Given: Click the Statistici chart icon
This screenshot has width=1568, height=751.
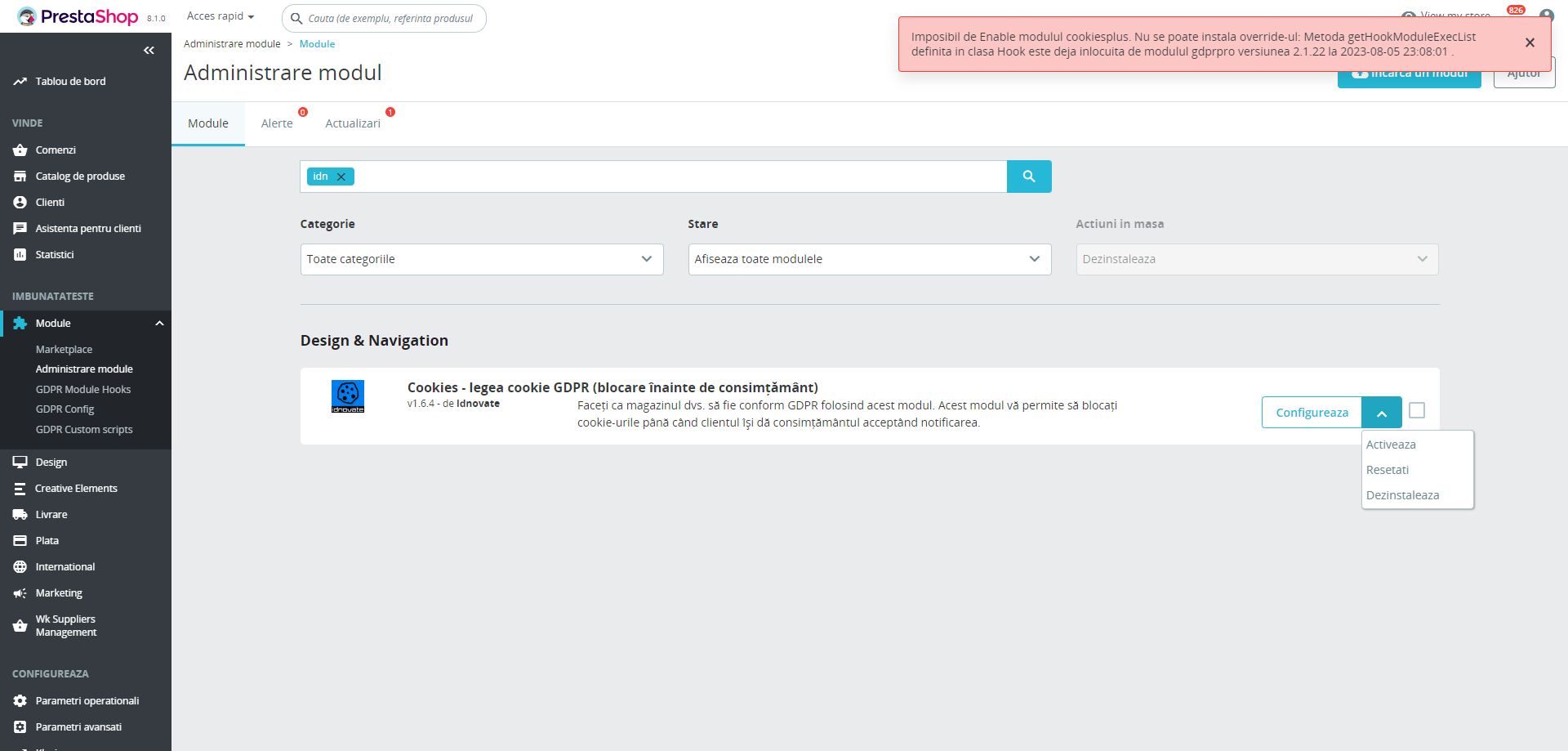Looking at the screenshot, I should pos(20,254).
